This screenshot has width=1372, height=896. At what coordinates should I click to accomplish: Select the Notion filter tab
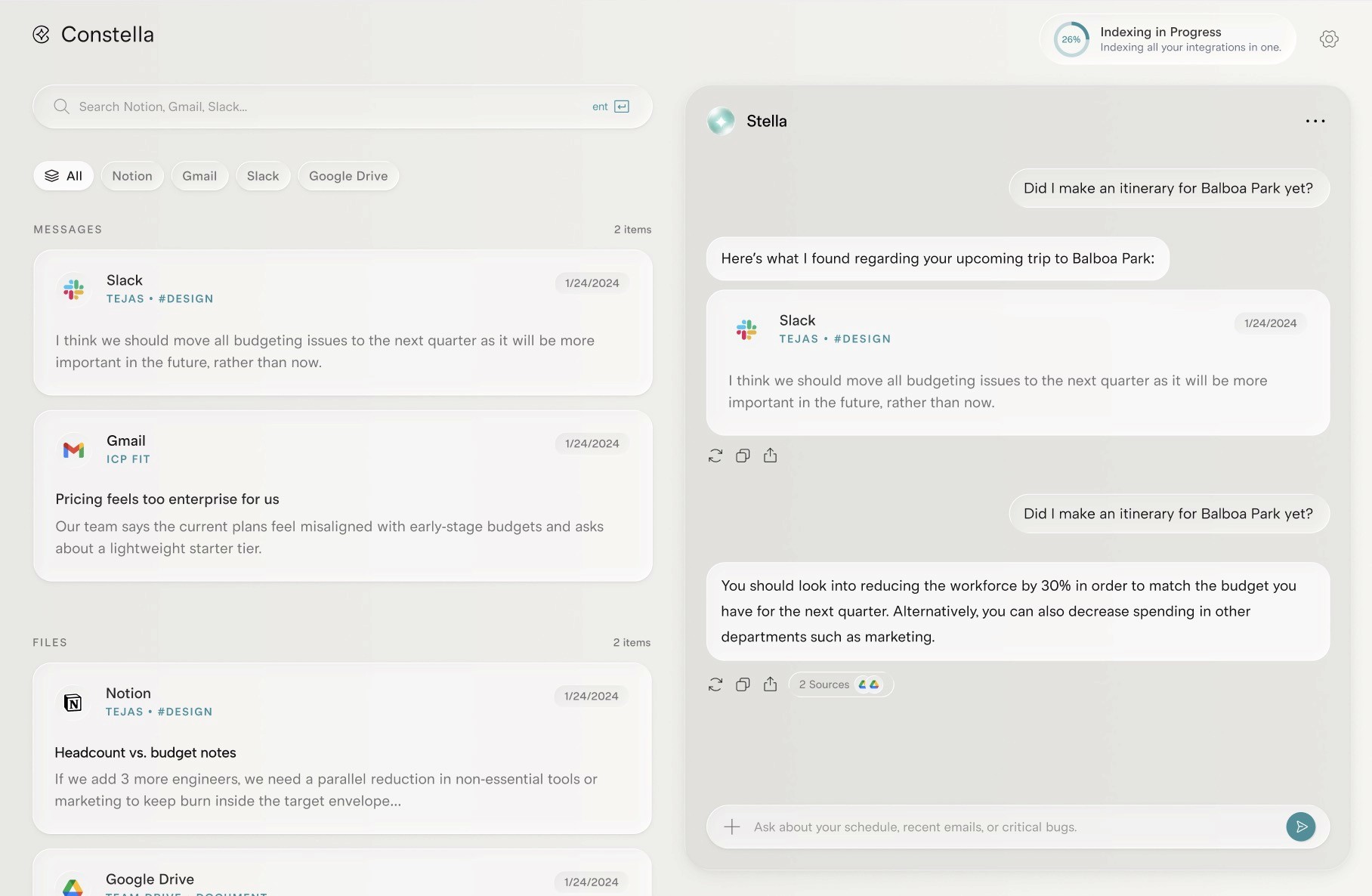tap(132, 176)
